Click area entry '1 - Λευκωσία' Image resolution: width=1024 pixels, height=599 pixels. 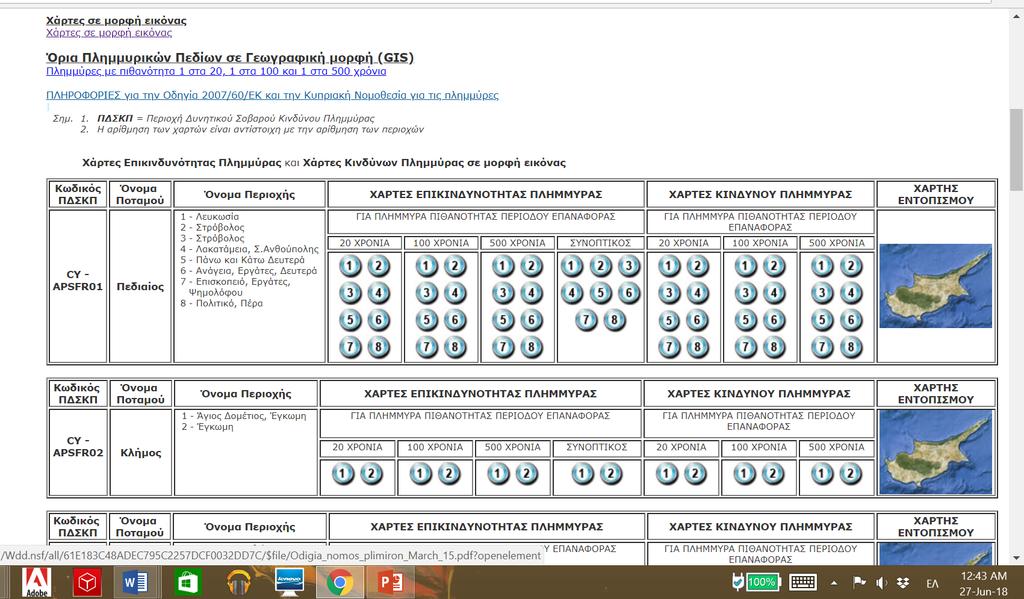coord(210,217)
